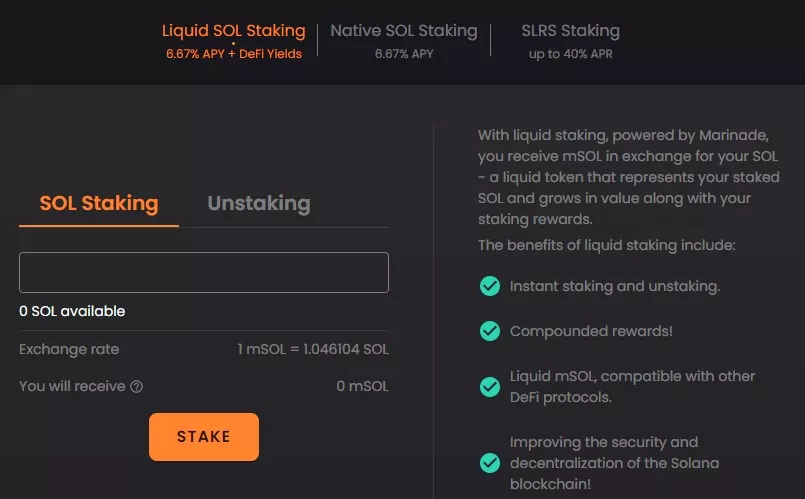Click the 6.67% APY text under Native
805x499 pixels.
(x=404, y=54)
